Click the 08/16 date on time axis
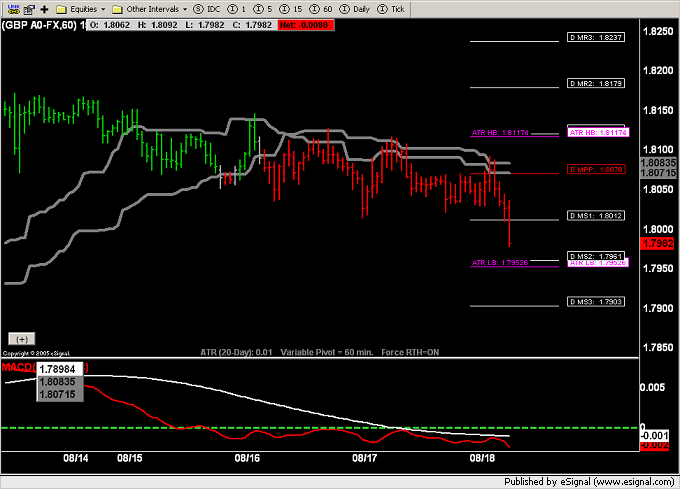The image size is (680, 489). point(247,458)
